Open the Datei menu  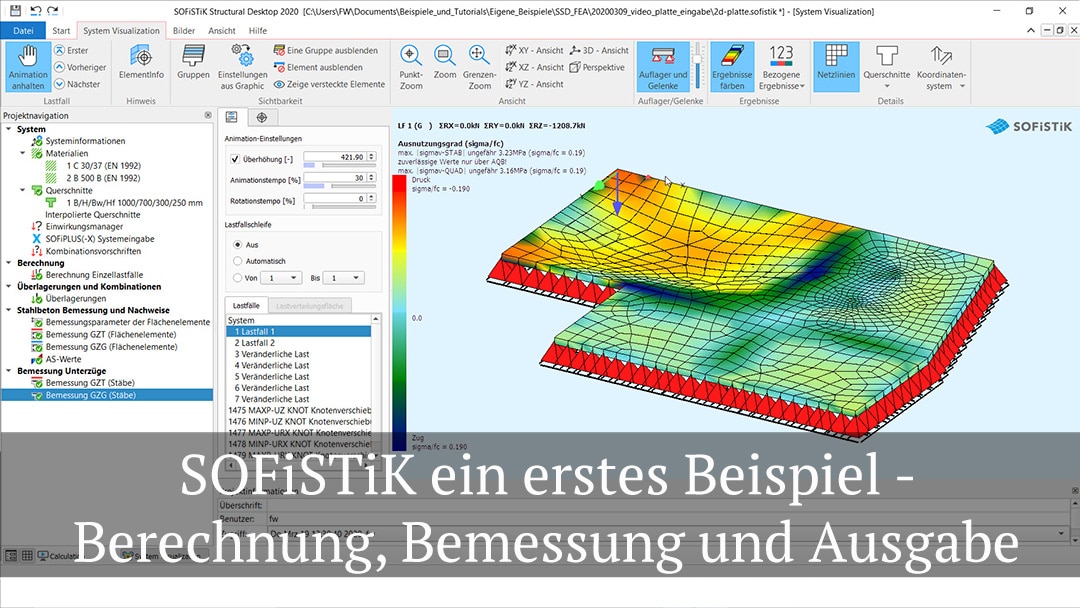click(x=23, y=30)
